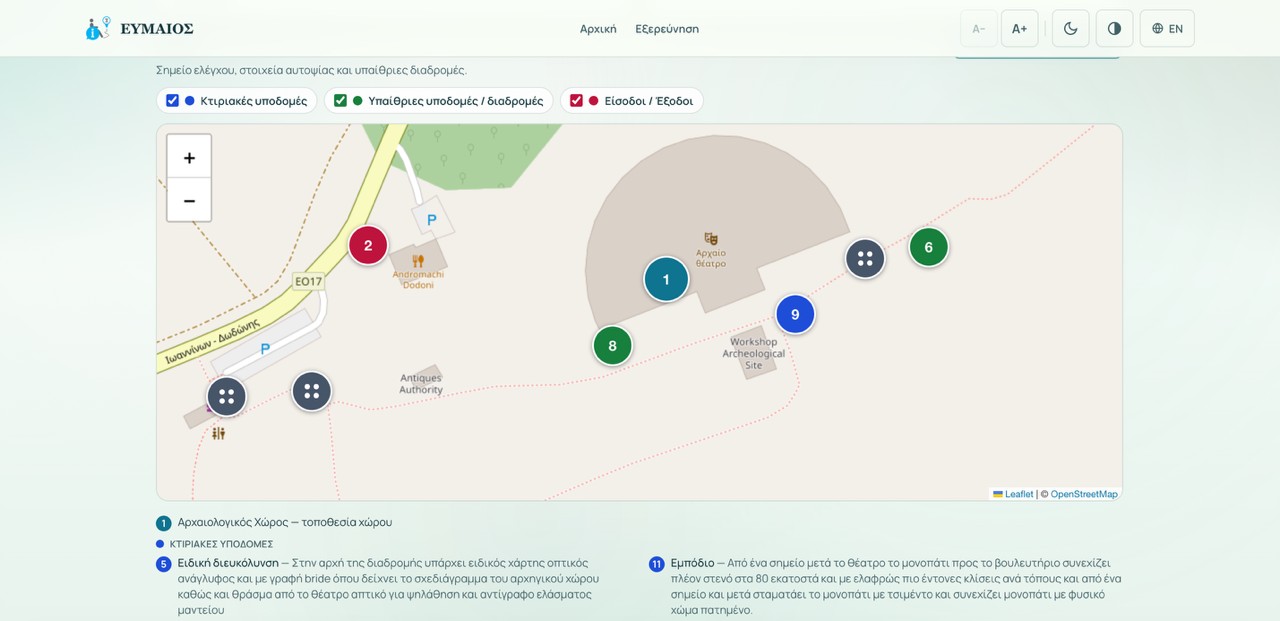Increase font size with A+ button
This screenshot has height=621, width=1280.
[1019, 28]
